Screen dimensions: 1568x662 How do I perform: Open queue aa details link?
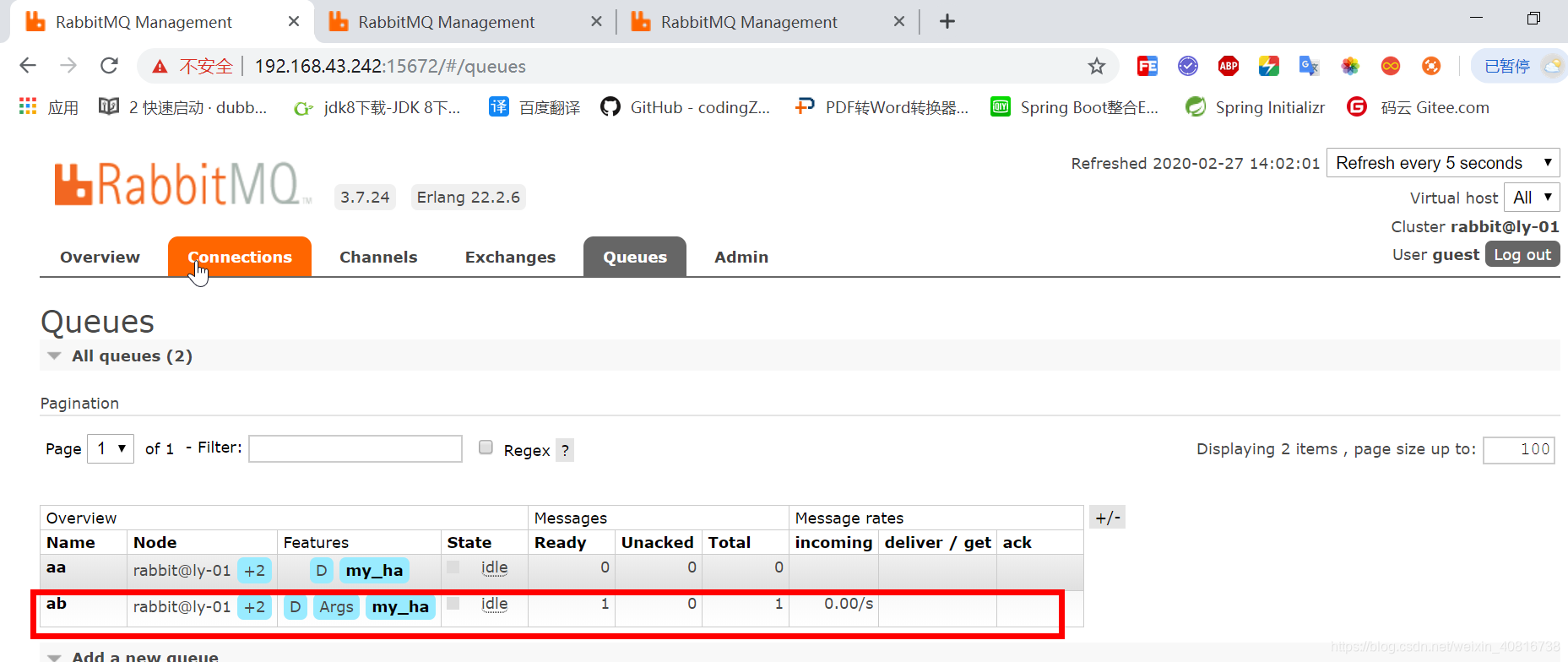(56, 567)
